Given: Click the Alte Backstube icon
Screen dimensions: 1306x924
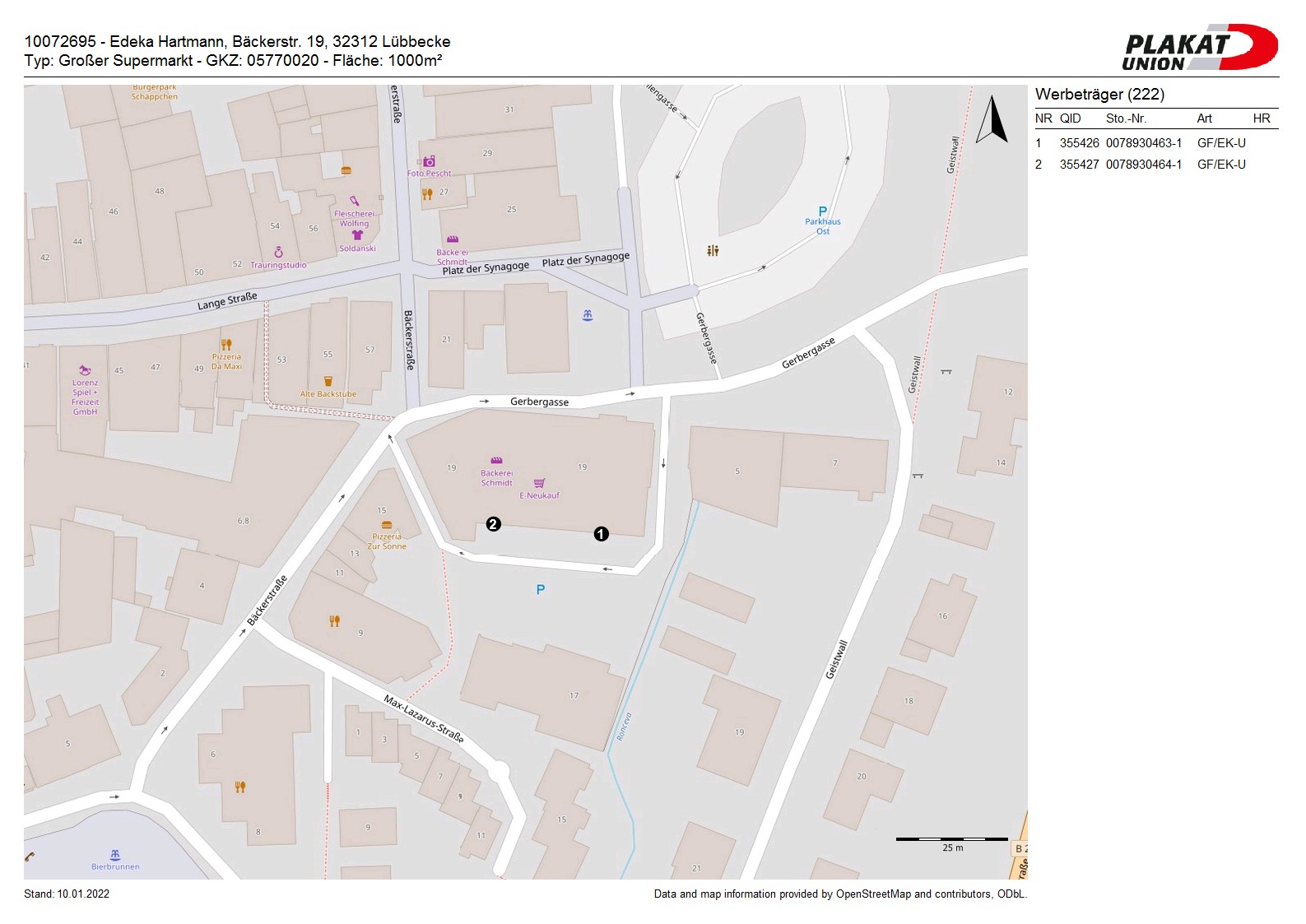Looking at the screenshot, I should pyautogui.click(x=328, y=381).
